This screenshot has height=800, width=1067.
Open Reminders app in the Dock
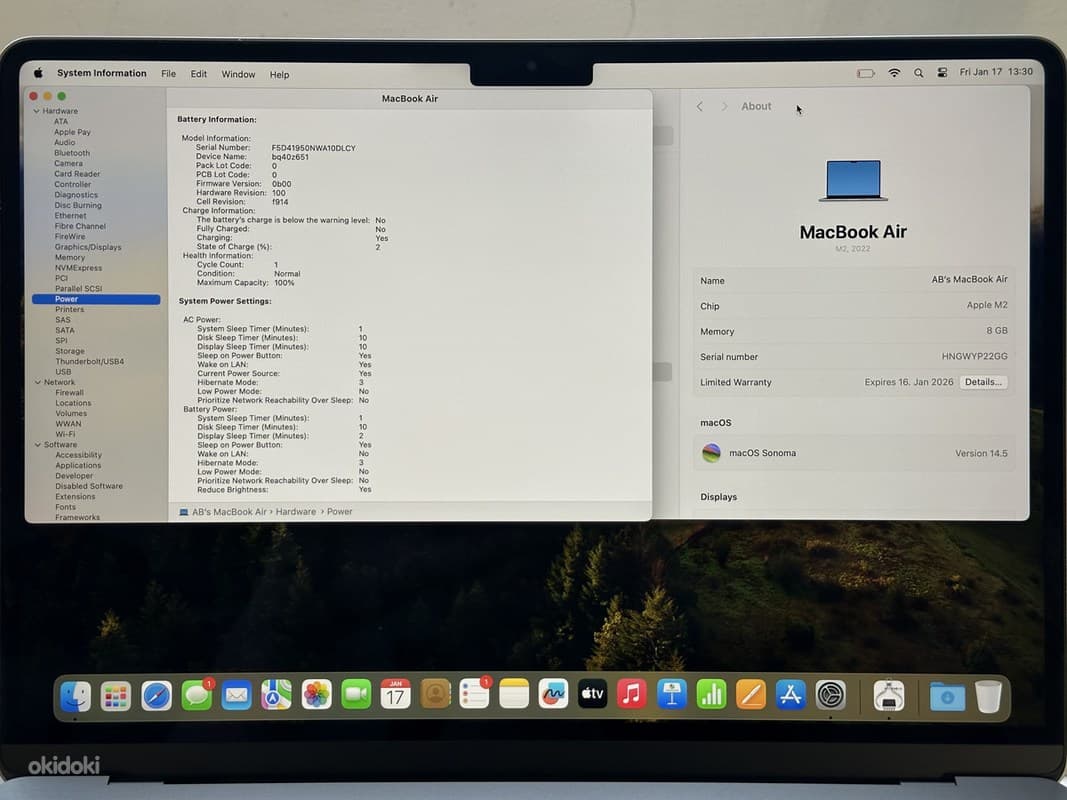(474, 695)
